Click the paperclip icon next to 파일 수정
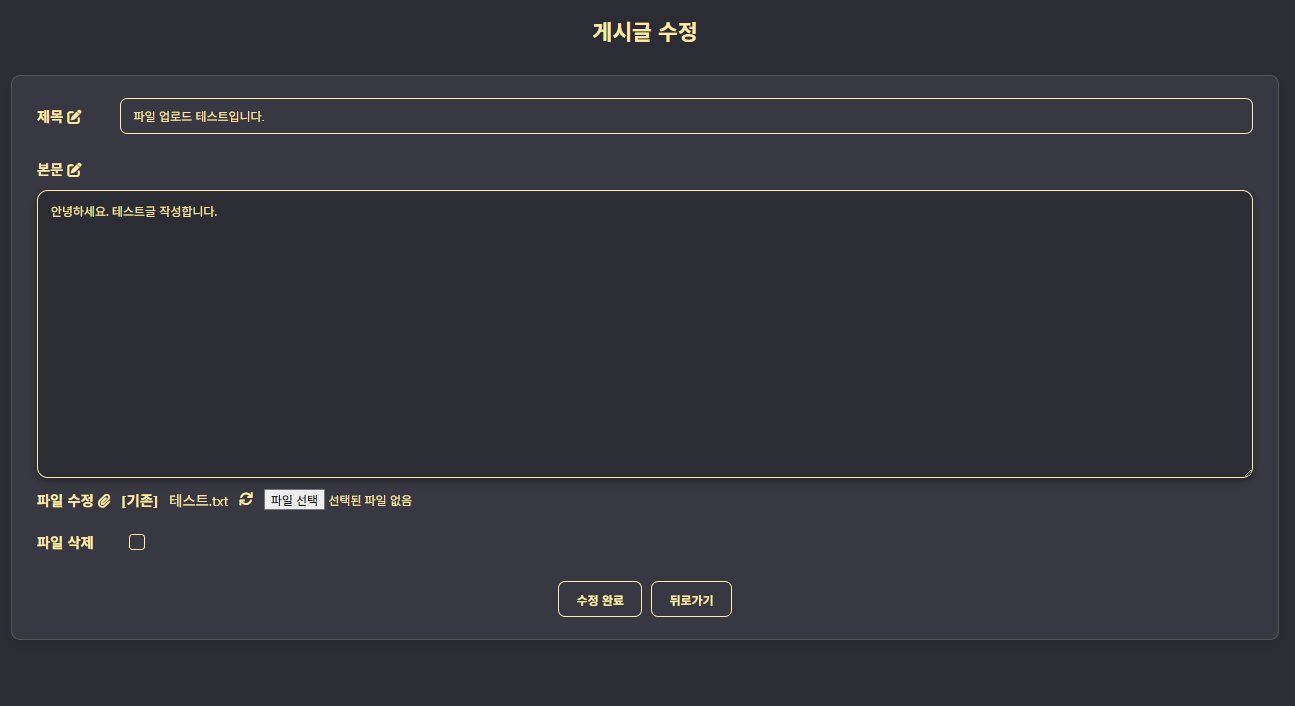 [x=104, y=501]
